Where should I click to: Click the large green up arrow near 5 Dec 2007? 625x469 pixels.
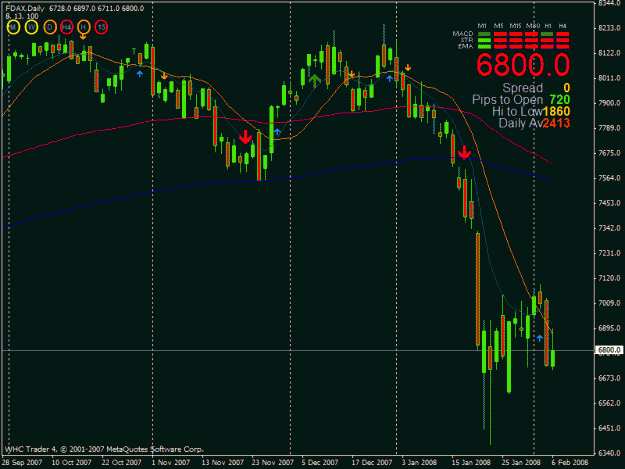tap(314, 80)
